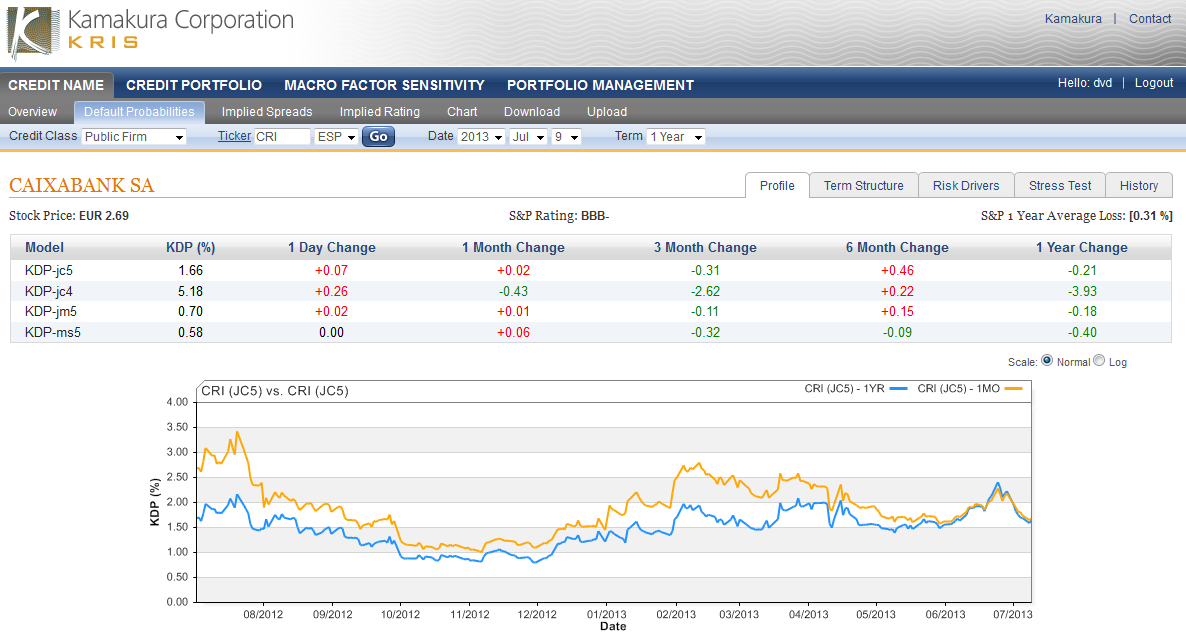This screenshot has height=638, width=1186.
Task: Click the chart title CRI (JC5) vs. CRI (JC5)
Action: (275, 391)
